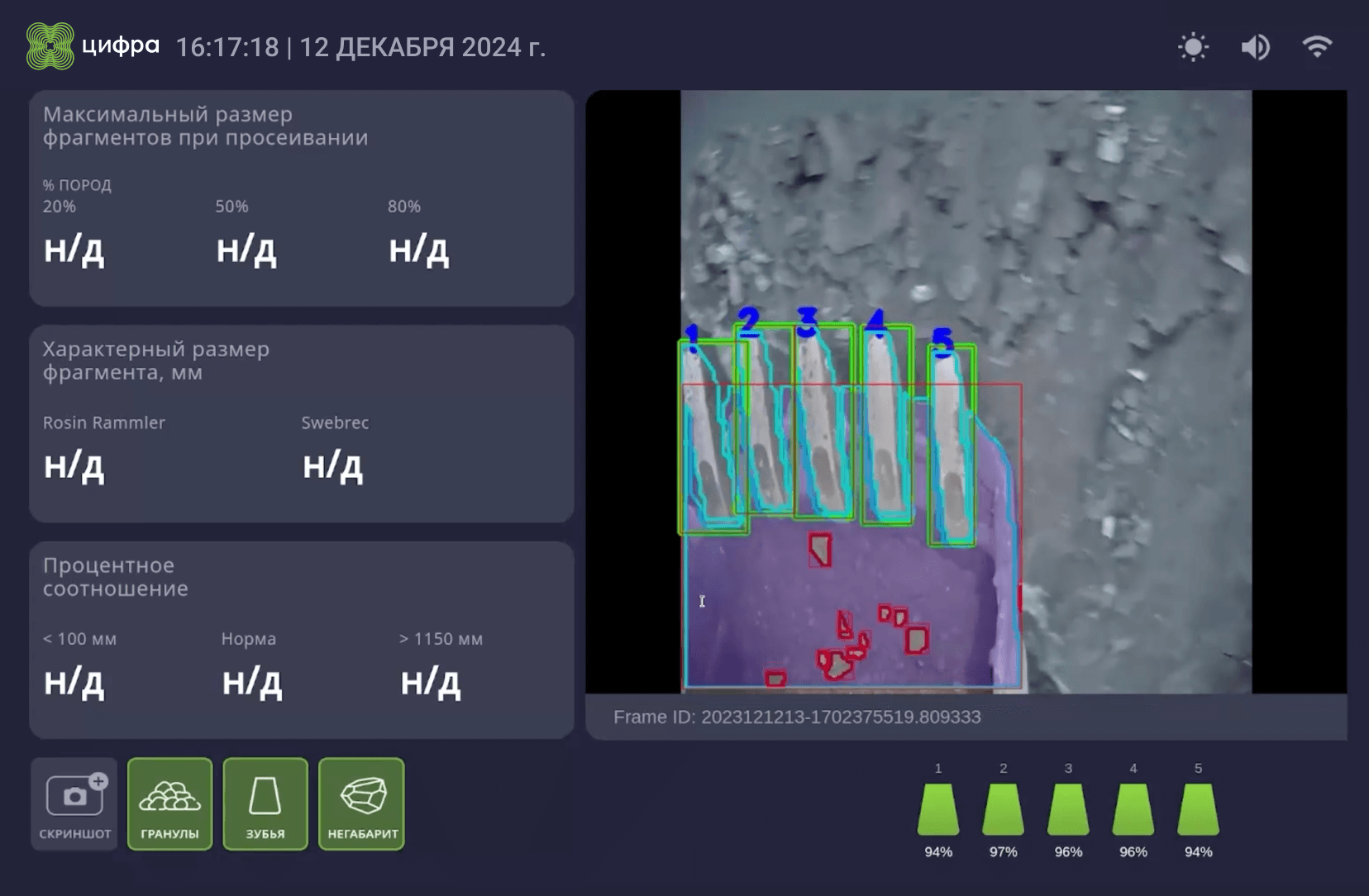Open the Wi-Fi status icon
This screenshot has height=896, width=1369.
coord(1317,46)
